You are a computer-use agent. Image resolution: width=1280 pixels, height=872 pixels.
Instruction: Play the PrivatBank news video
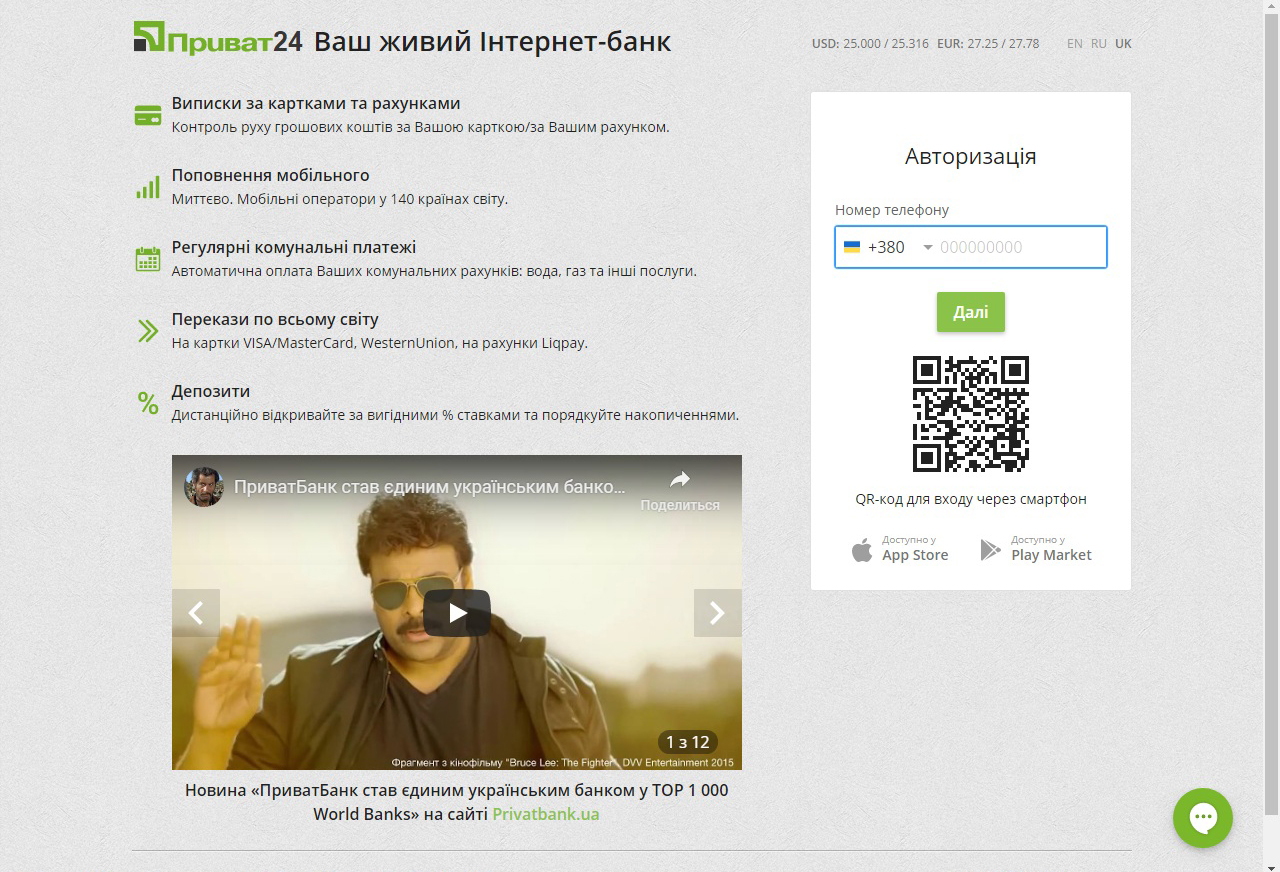(x=457, y=613)
